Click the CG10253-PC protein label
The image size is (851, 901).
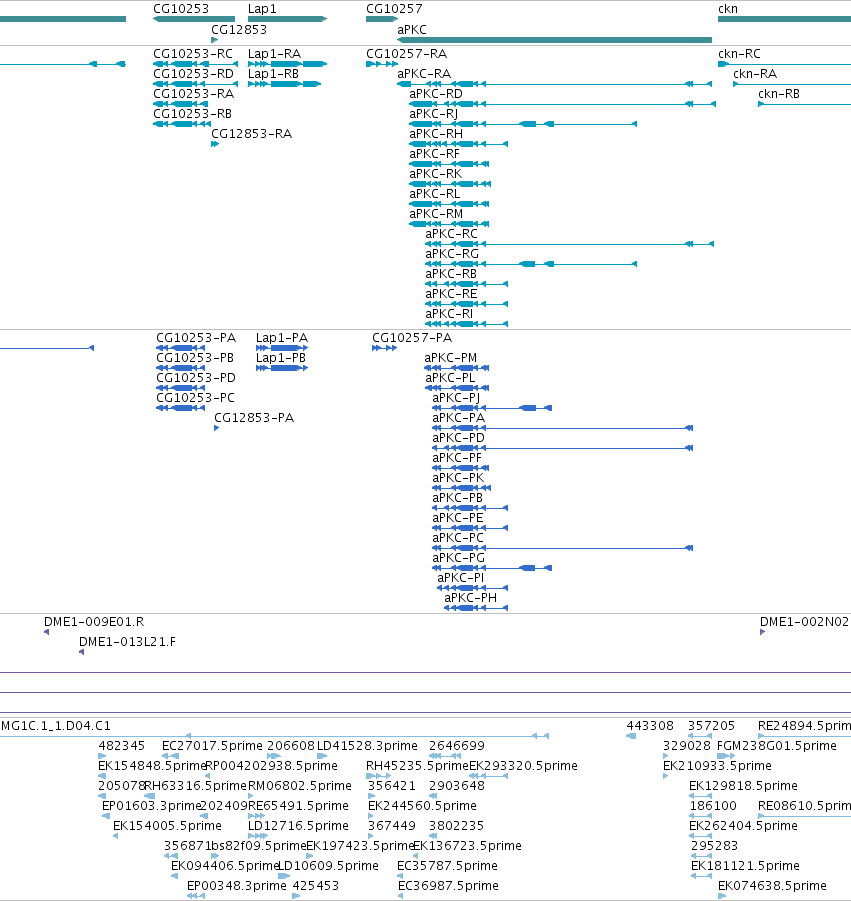[195, 398]
